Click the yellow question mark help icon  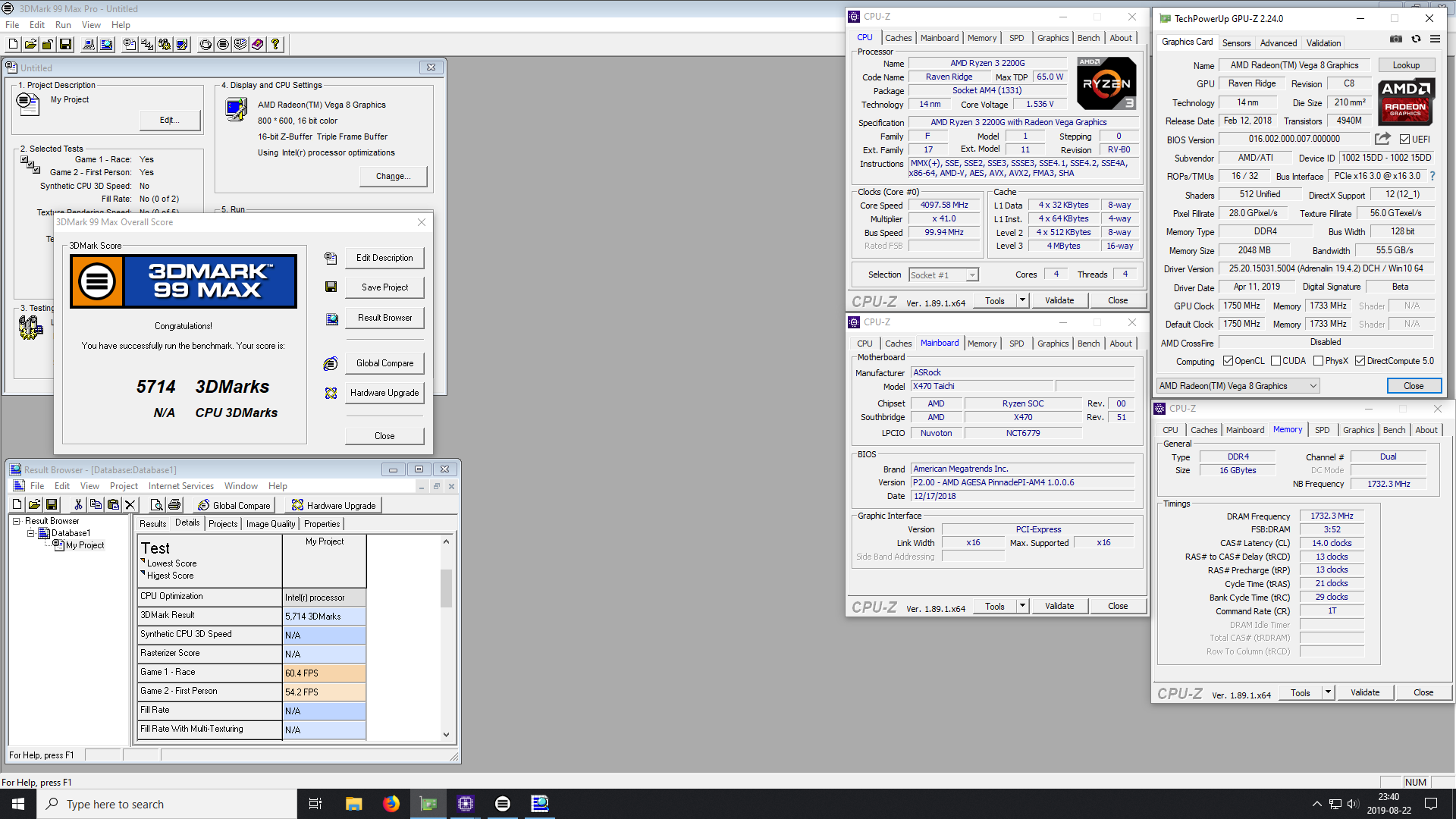(275, 45)
